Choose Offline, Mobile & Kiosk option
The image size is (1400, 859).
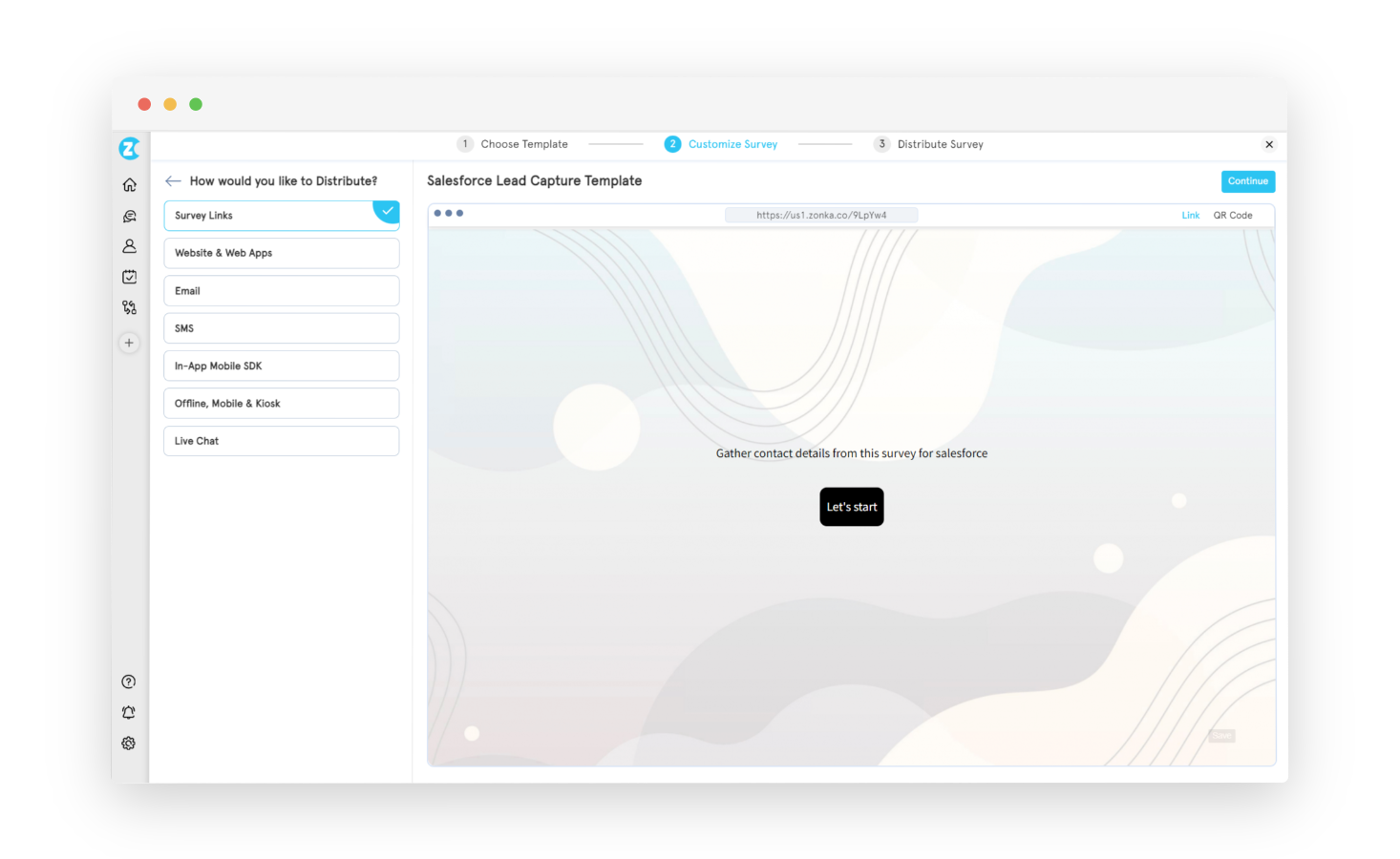tap(282, 404)
